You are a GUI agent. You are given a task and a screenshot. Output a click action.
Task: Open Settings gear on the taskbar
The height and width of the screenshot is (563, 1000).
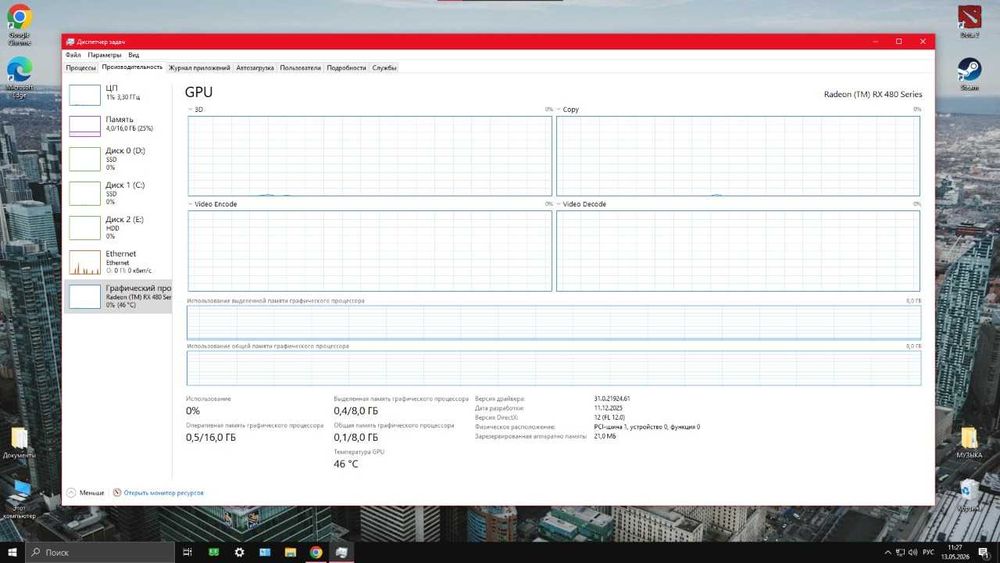tap(239, 552)
